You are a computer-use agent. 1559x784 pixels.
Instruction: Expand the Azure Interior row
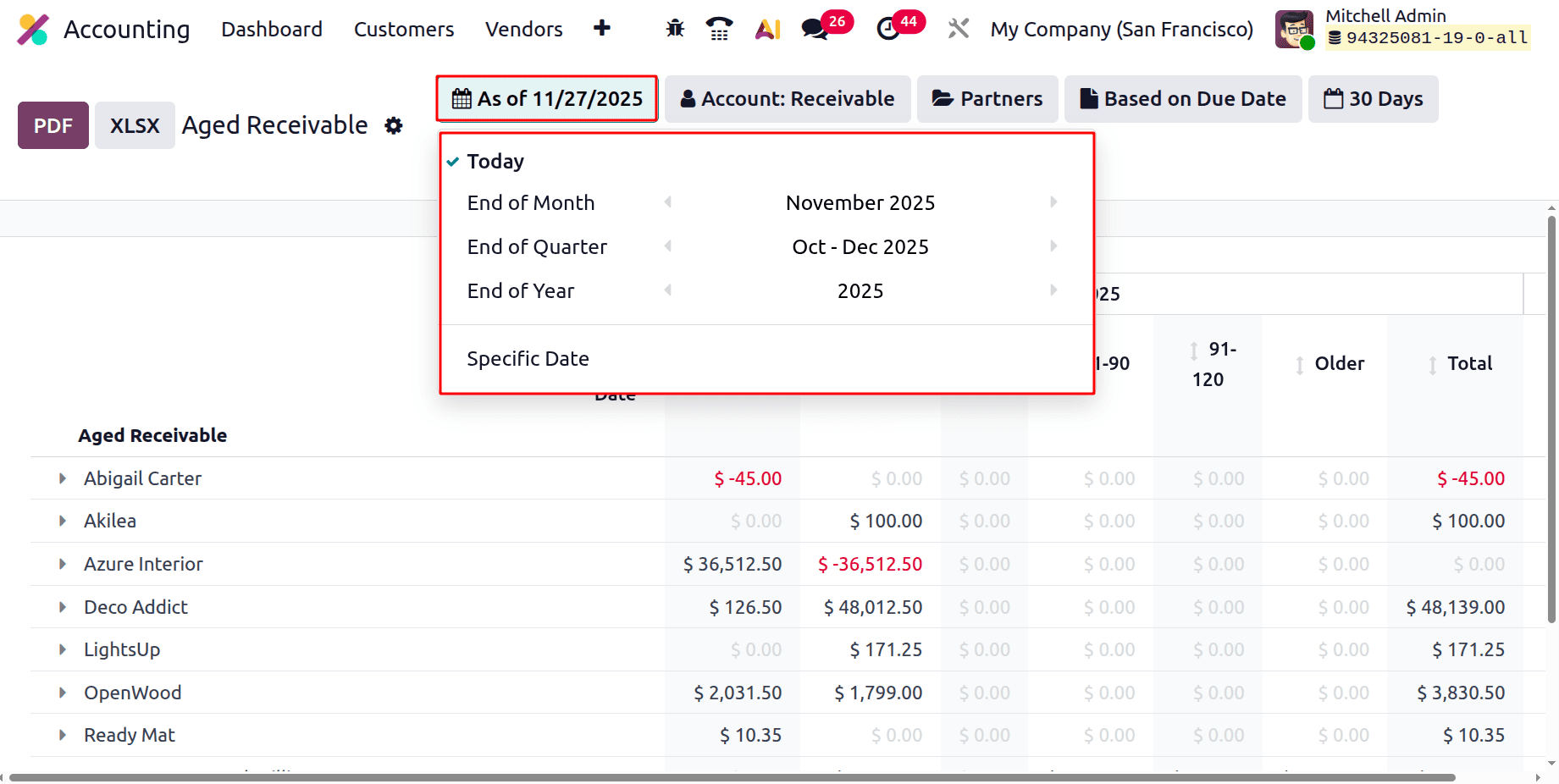[63, 564]
